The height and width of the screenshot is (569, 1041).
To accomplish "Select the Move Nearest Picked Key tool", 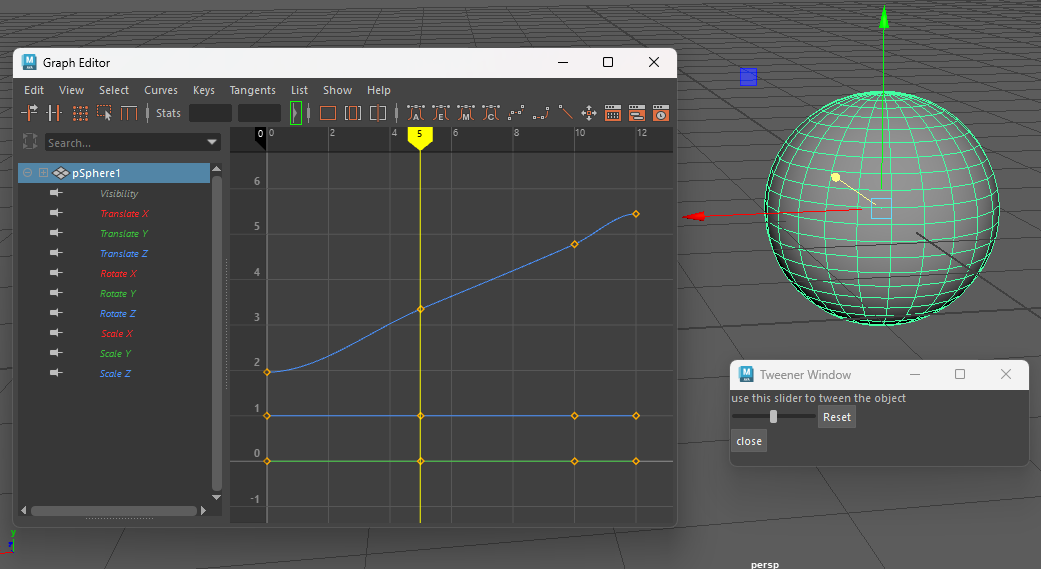I will click(29, 113).
